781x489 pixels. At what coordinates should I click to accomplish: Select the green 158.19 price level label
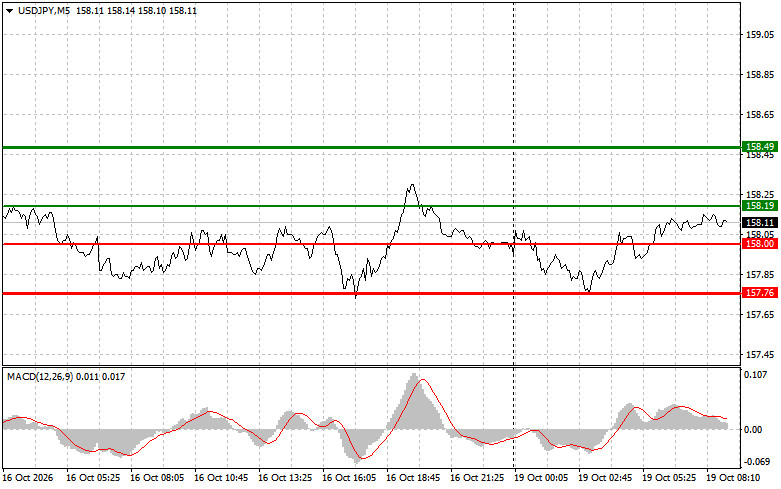760,206
